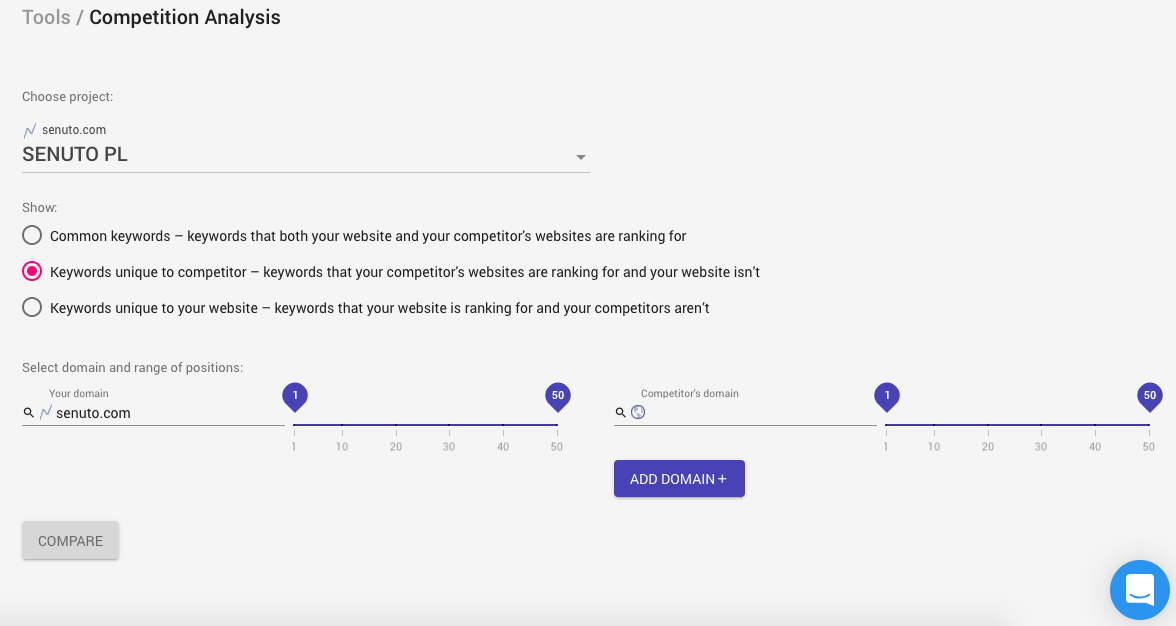
Task: Go to Tools in the breadcrumb
Action: (46, 17)
